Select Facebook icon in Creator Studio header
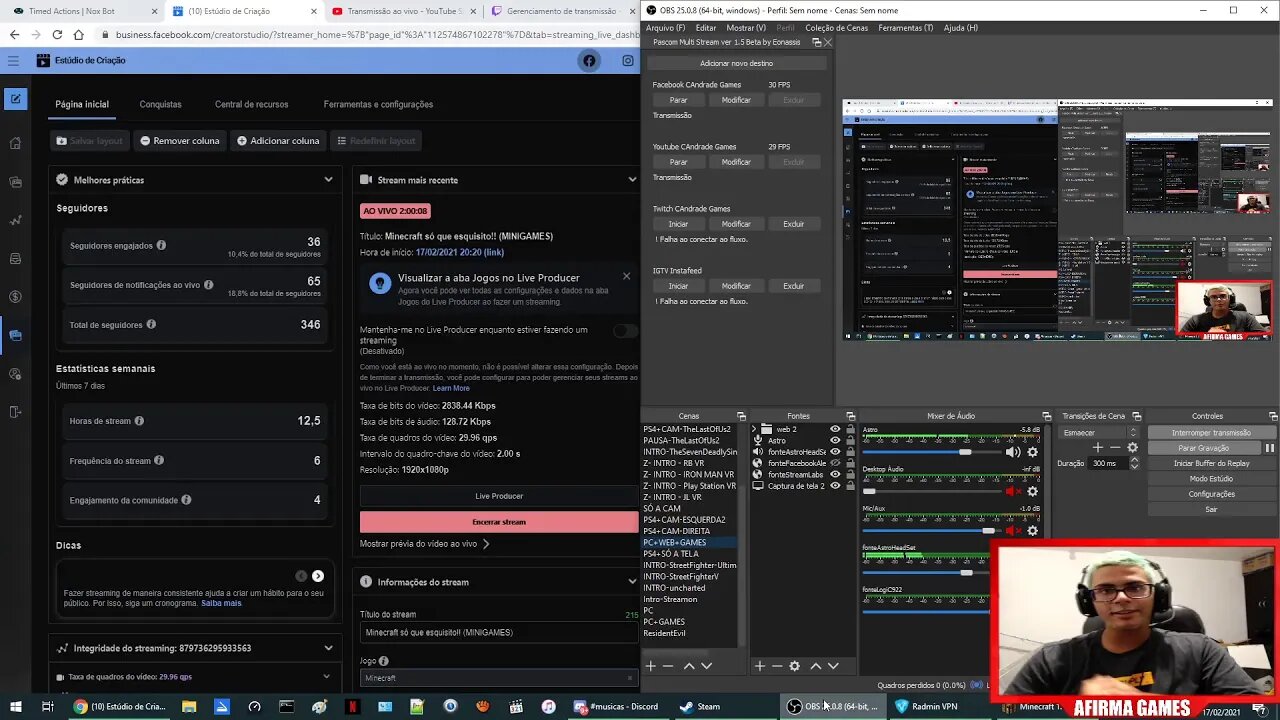 tap(589, 61)
